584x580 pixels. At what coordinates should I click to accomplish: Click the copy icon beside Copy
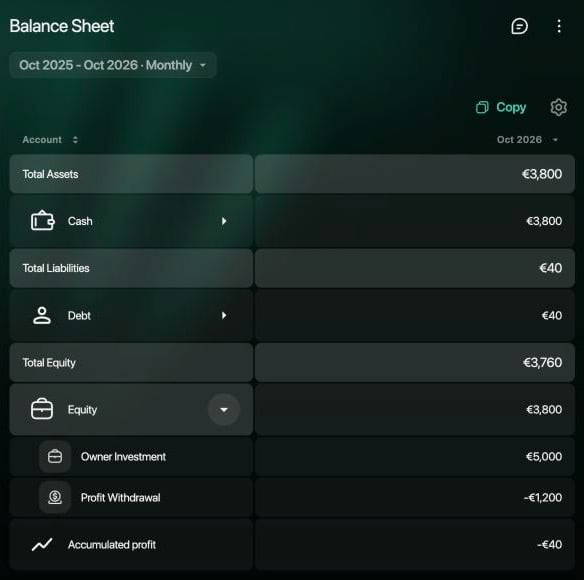(x=482, y=107)
